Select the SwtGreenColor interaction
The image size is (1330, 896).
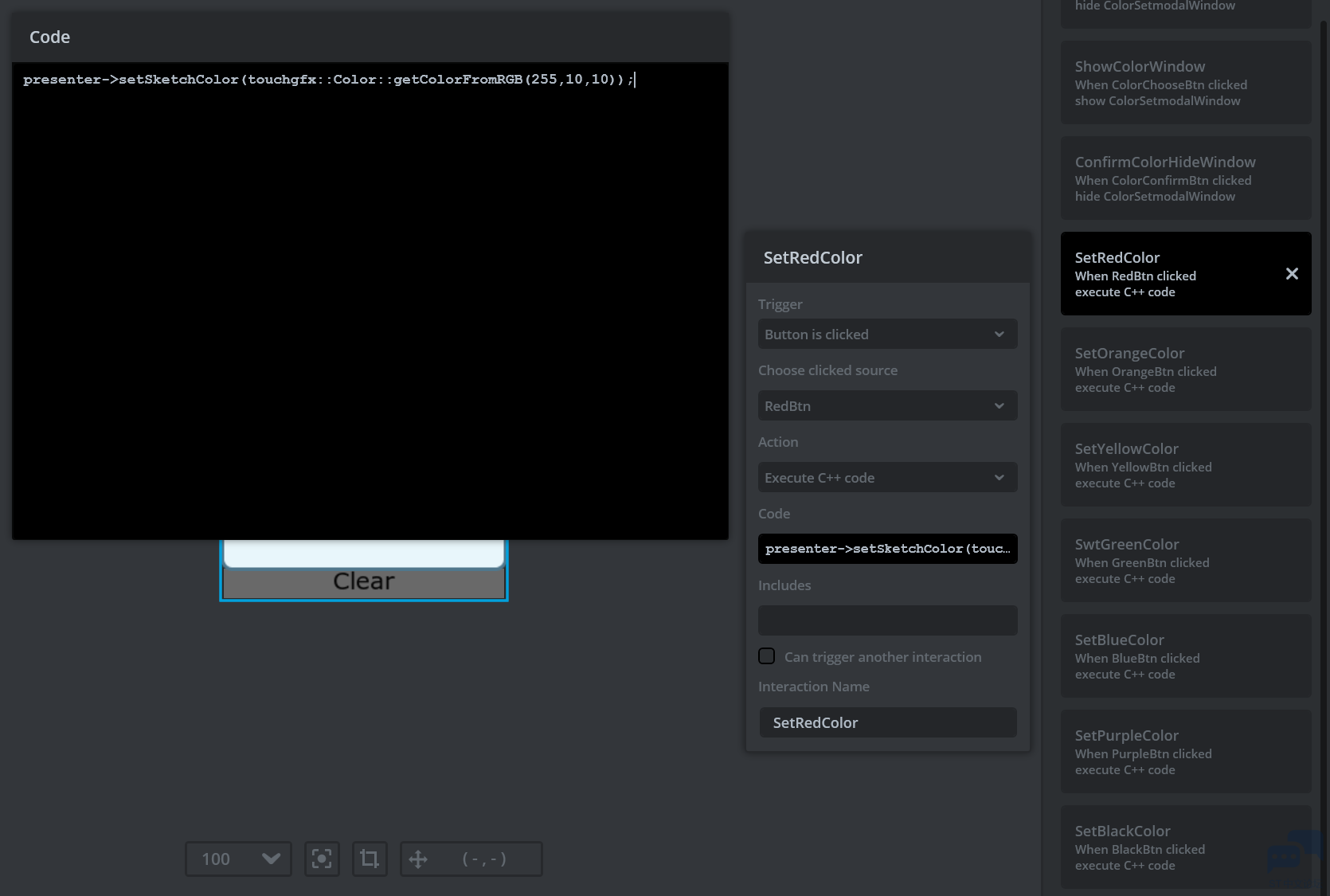[1185, 561]
